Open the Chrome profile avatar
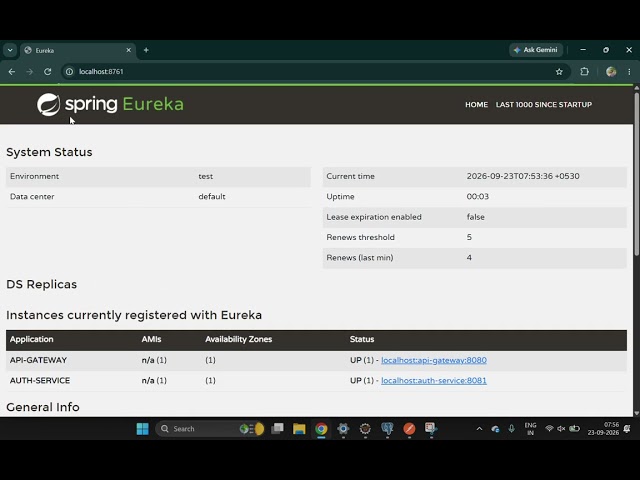 (x=611, y=71)
